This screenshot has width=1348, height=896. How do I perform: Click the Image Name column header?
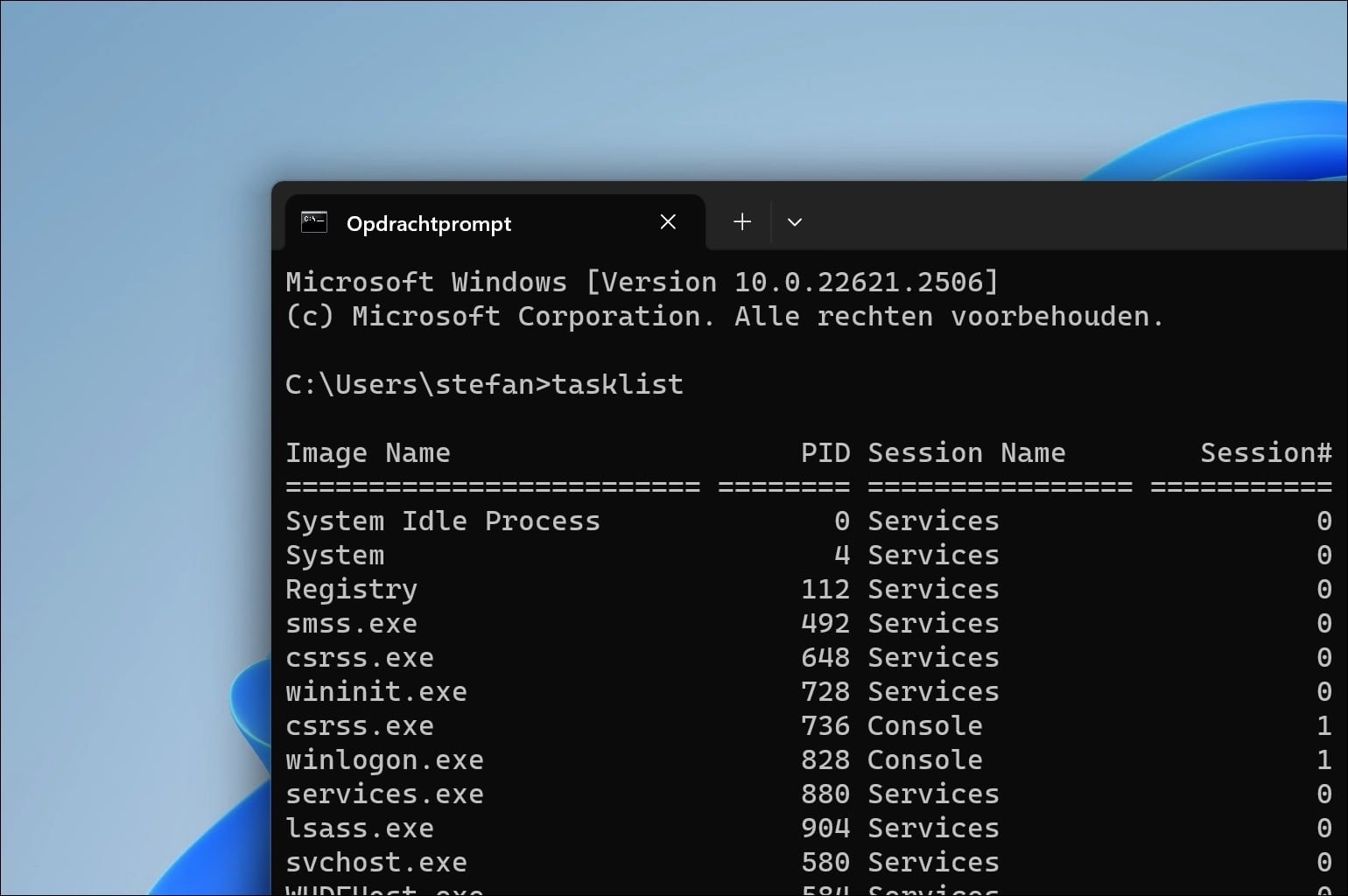368,452
